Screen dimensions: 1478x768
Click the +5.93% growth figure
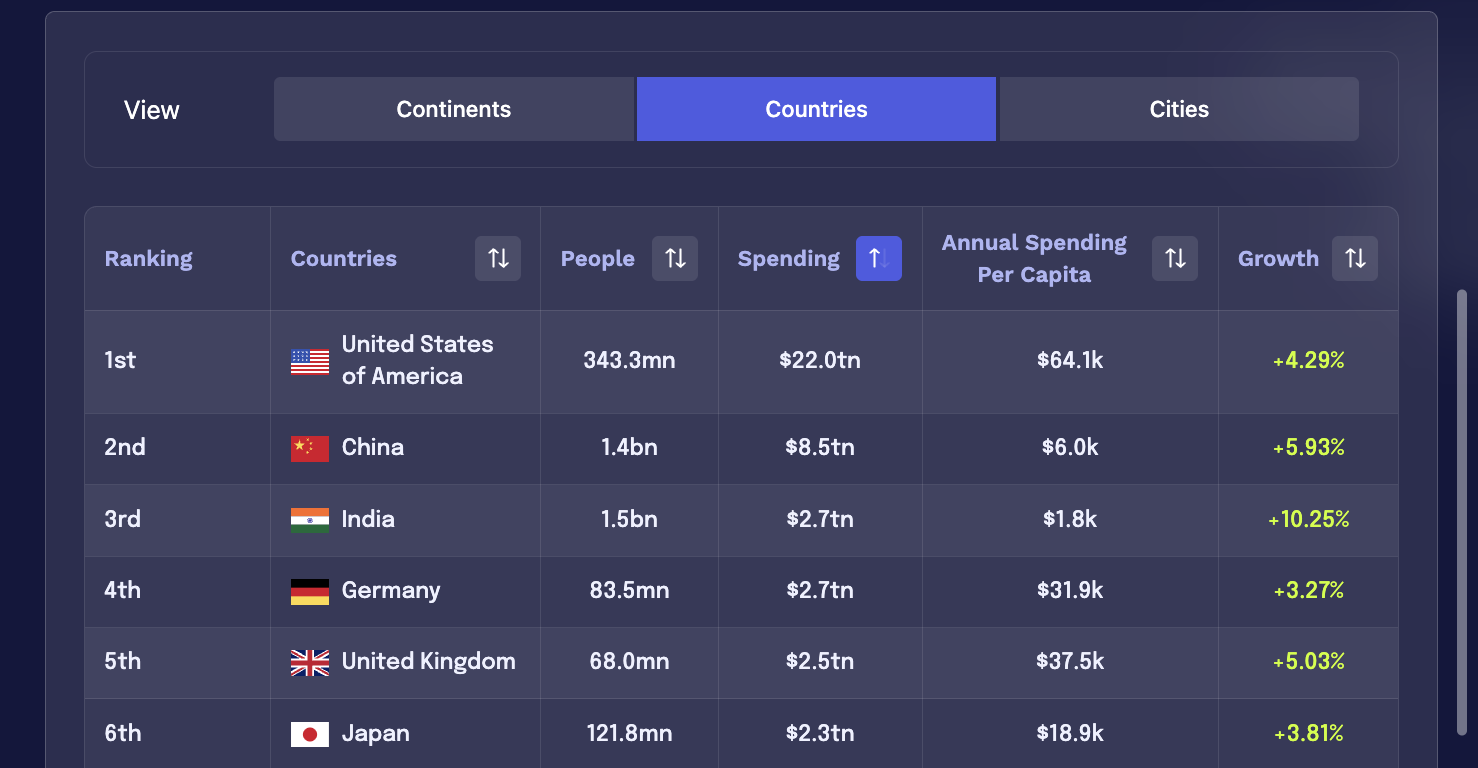coord(1308,447)
